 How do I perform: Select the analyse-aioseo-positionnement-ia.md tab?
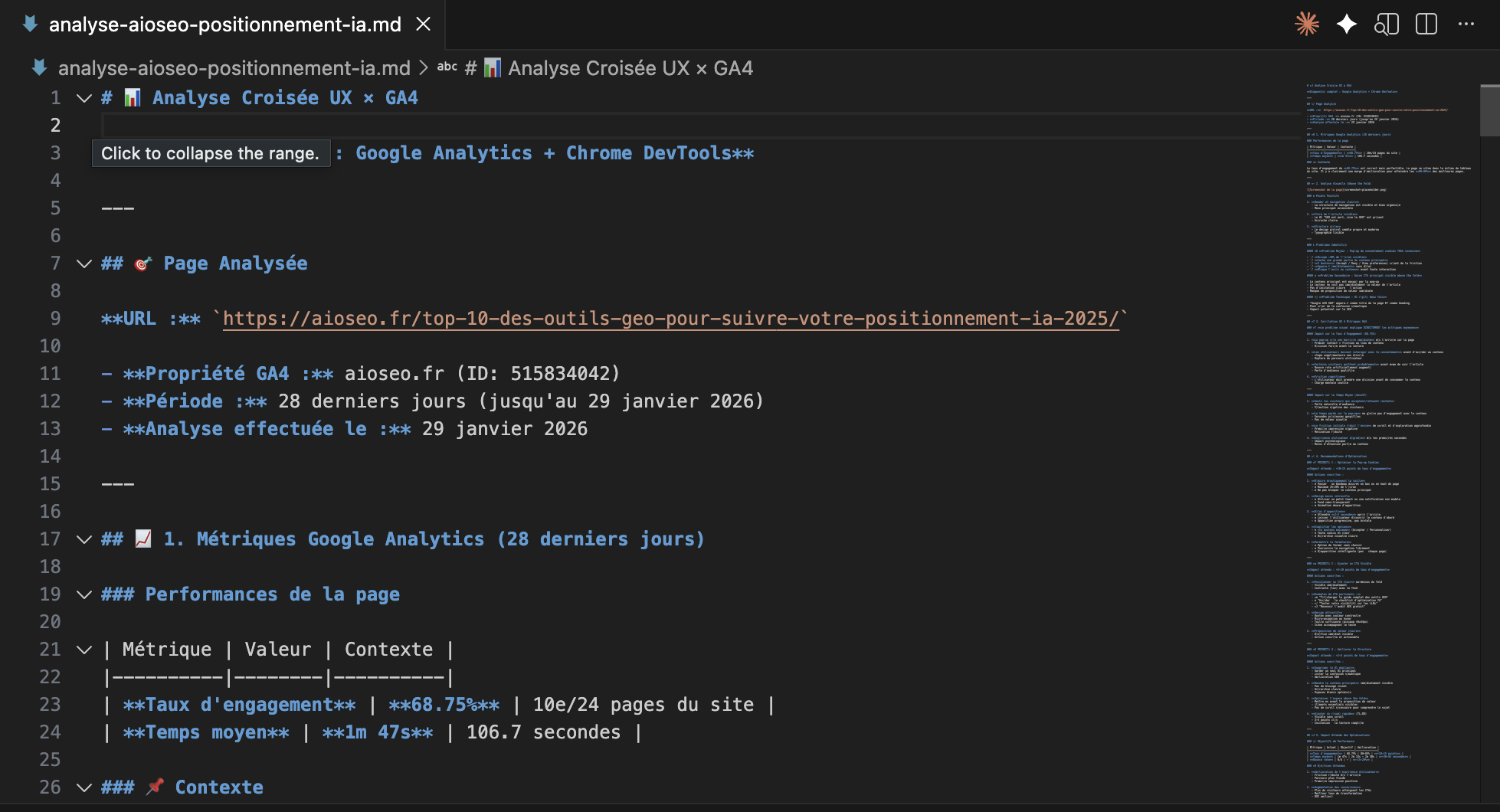(x=222, y=24)
